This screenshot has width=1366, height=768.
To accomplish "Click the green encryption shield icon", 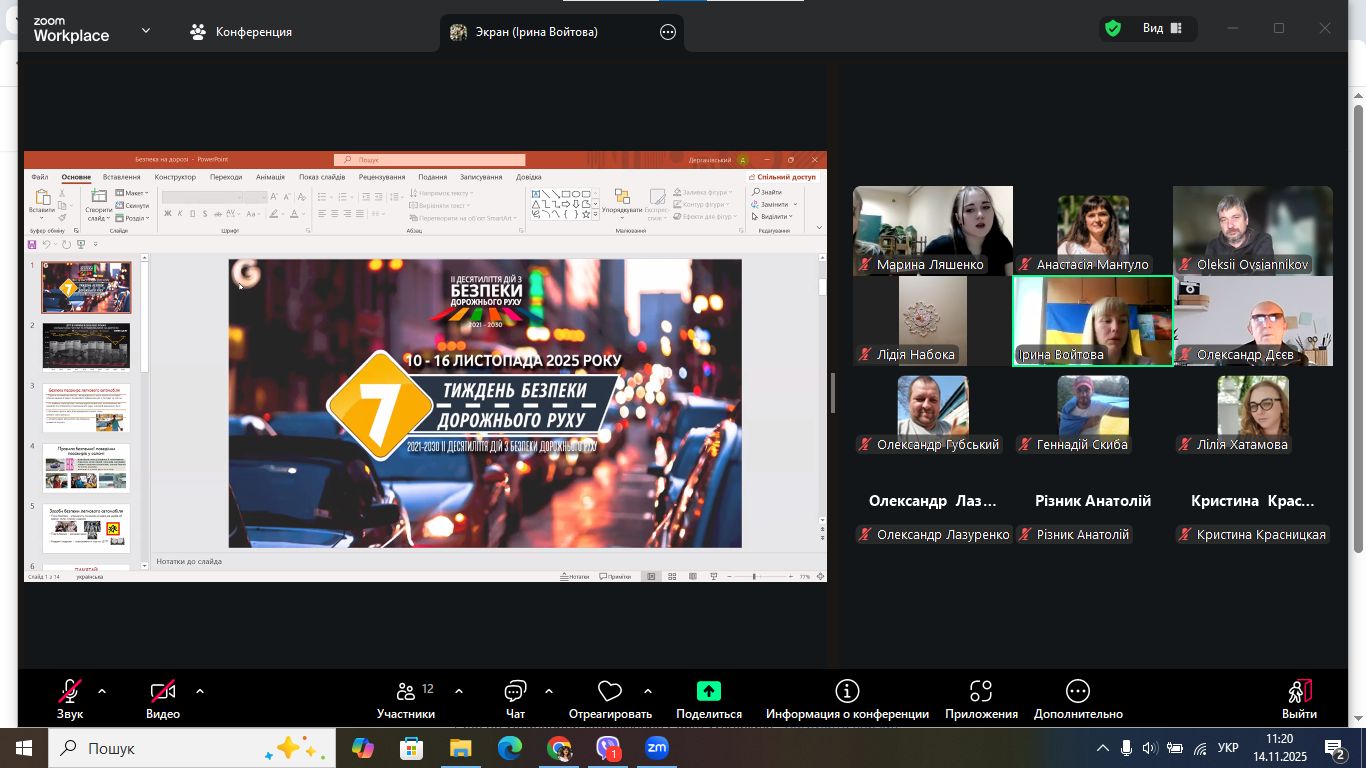I will pos(1112,29).
